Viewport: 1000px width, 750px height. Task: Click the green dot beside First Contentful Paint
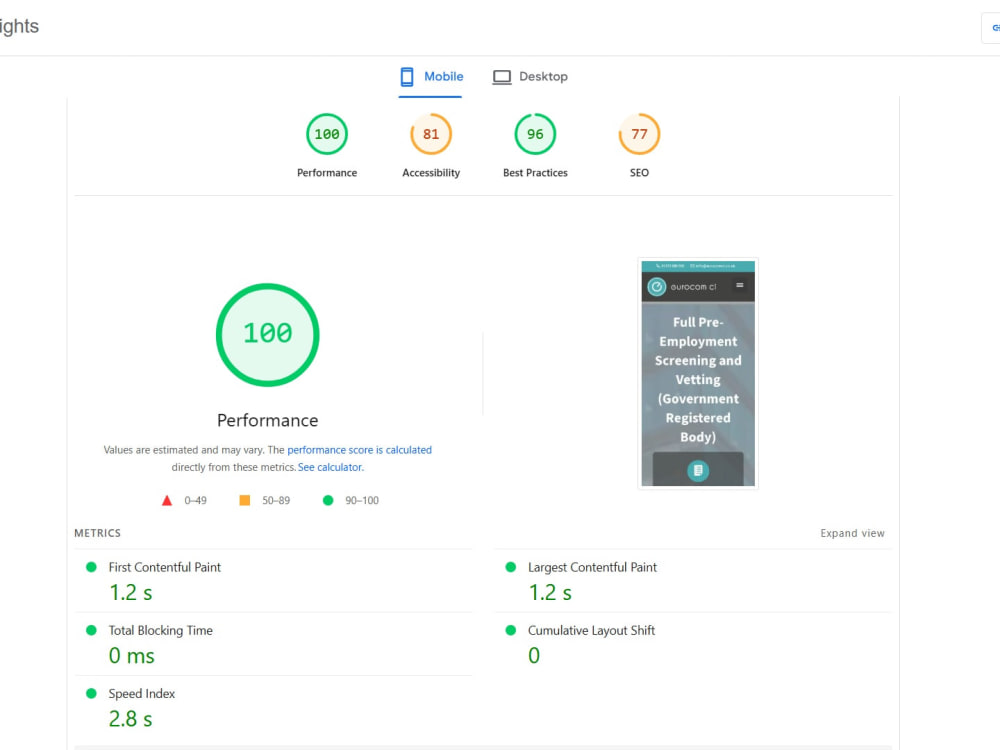(x=91, y=567)
